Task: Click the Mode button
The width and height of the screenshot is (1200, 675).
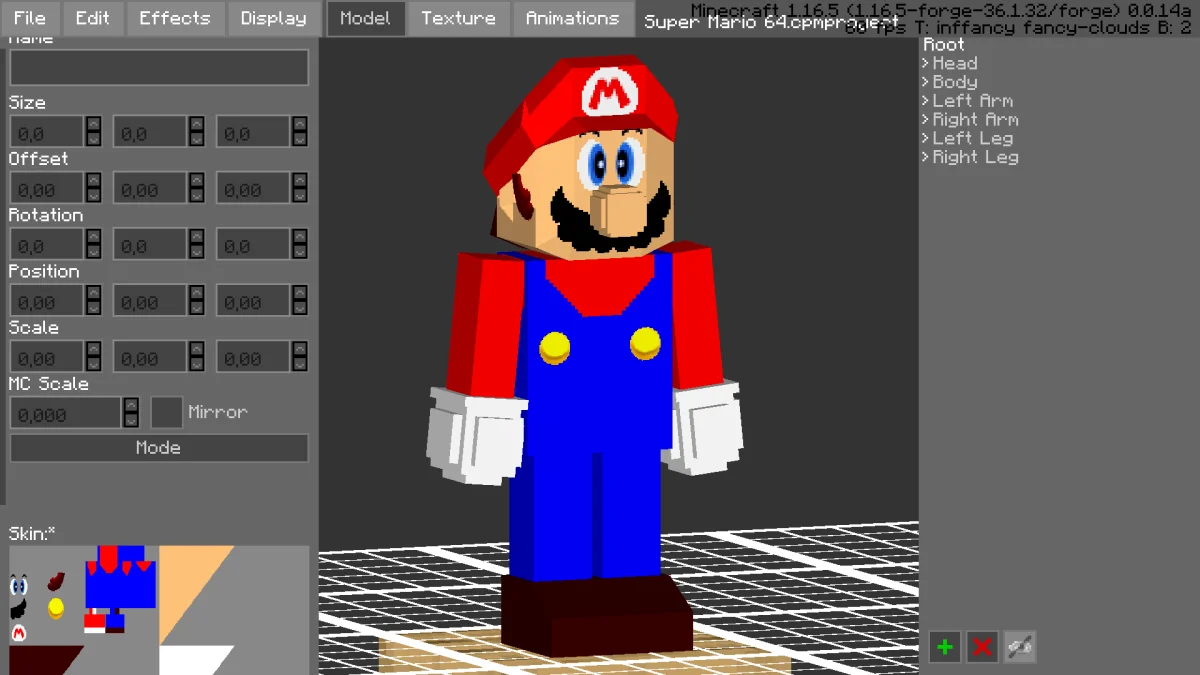Action: [x=159, y=447]
